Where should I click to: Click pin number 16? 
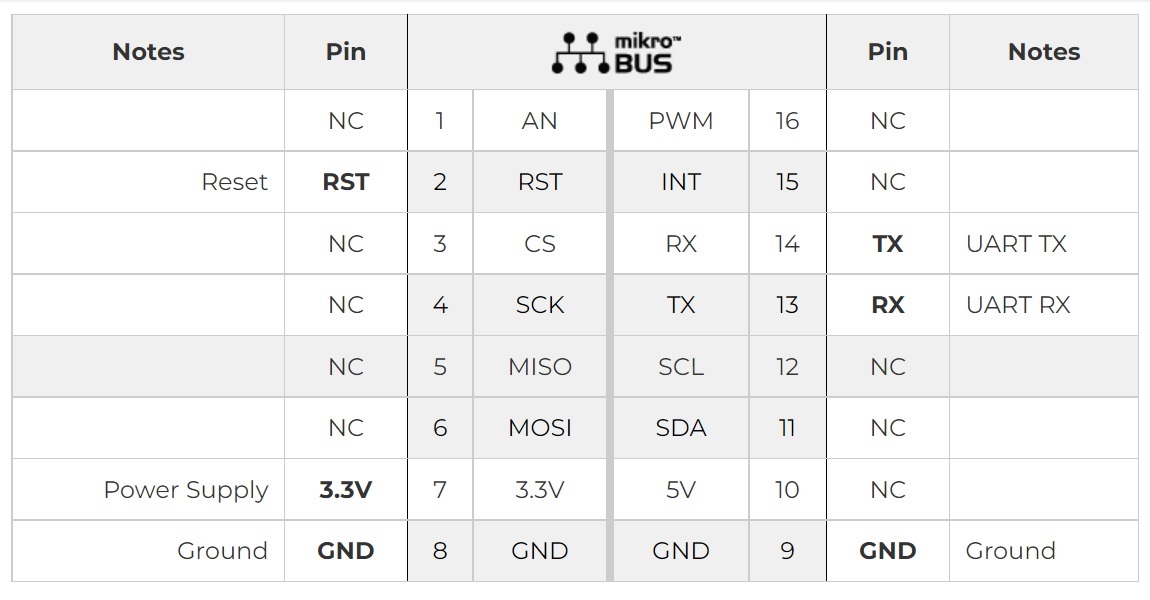pos(787,121)
